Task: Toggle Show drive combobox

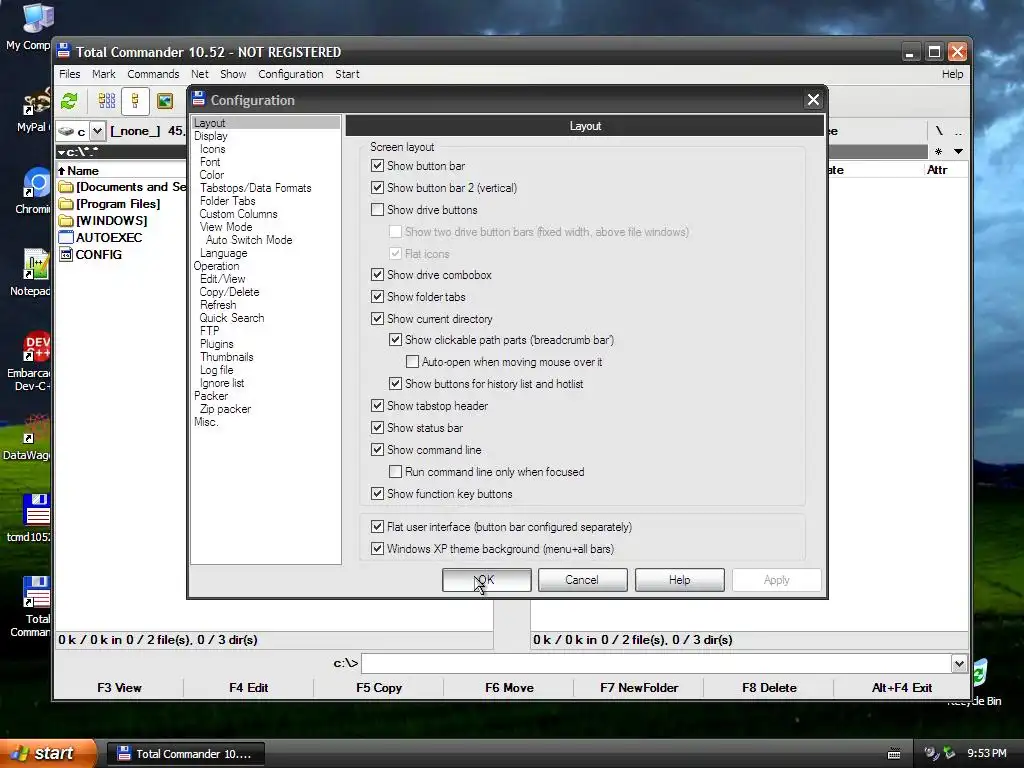Action: click(x=377, y=275)
